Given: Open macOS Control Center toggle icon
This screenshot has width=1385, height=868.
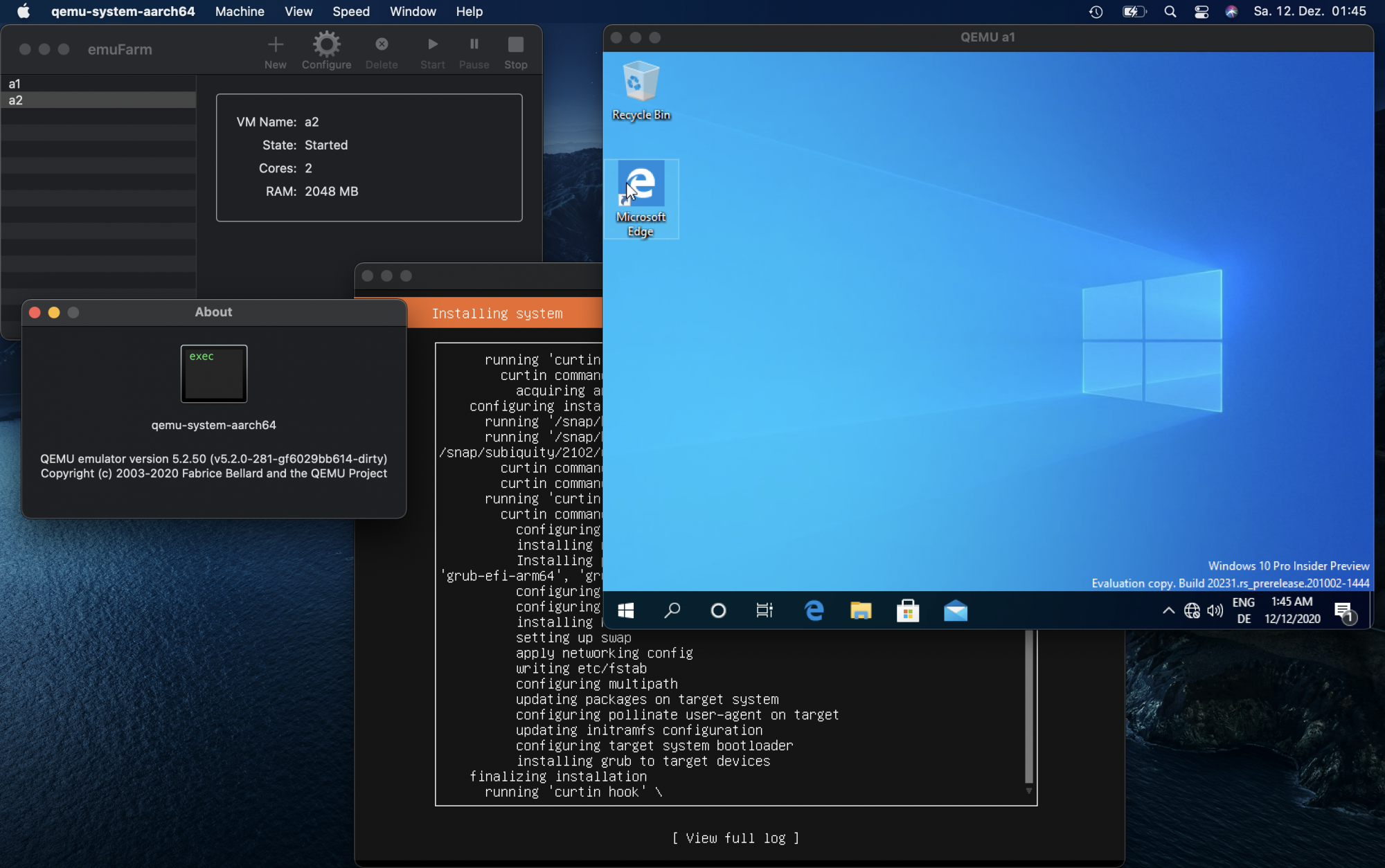Looking at the screenshot, I should click(x=1201, y=11).
